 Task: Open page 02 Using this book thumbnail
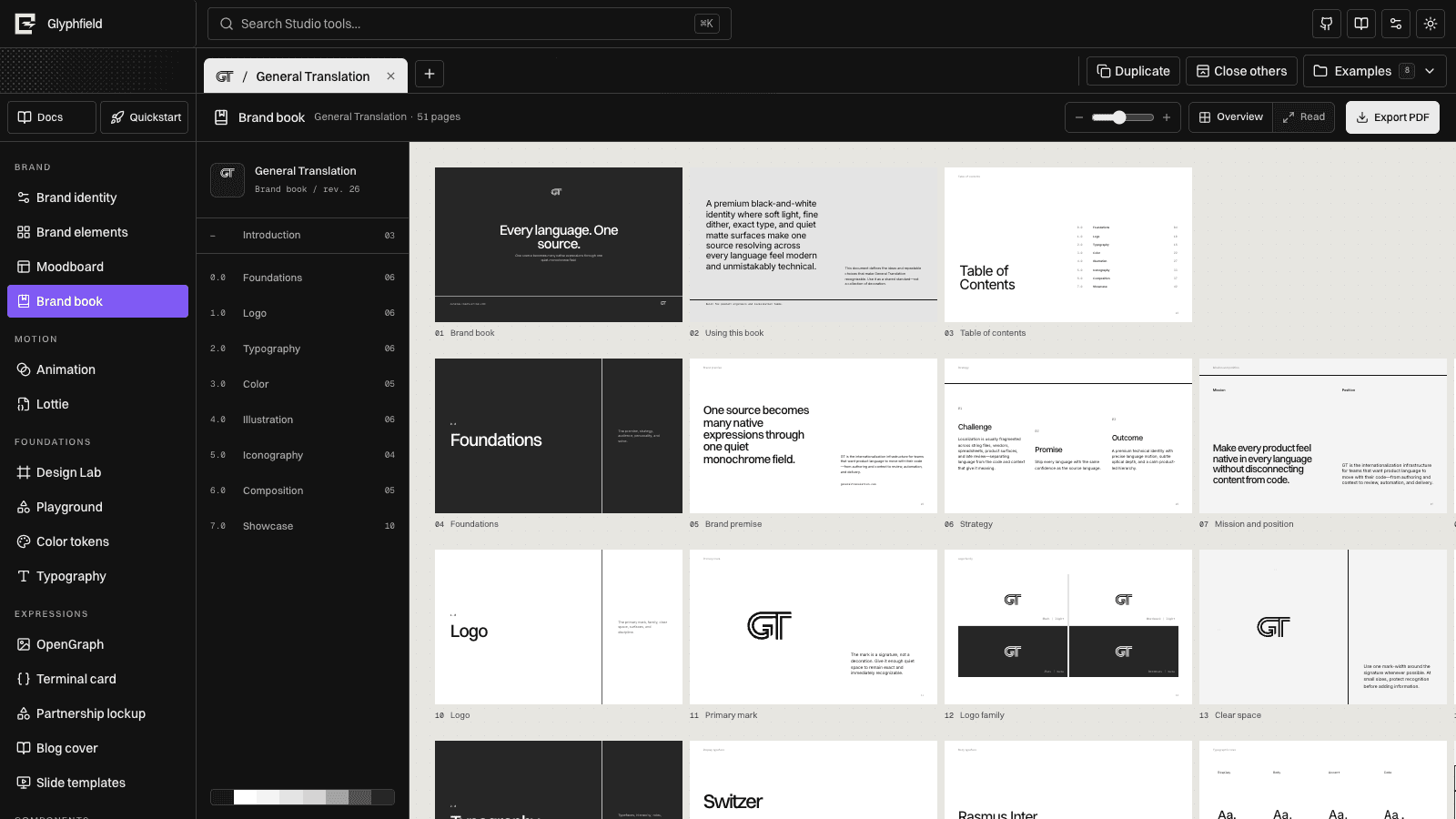[814, 245]
